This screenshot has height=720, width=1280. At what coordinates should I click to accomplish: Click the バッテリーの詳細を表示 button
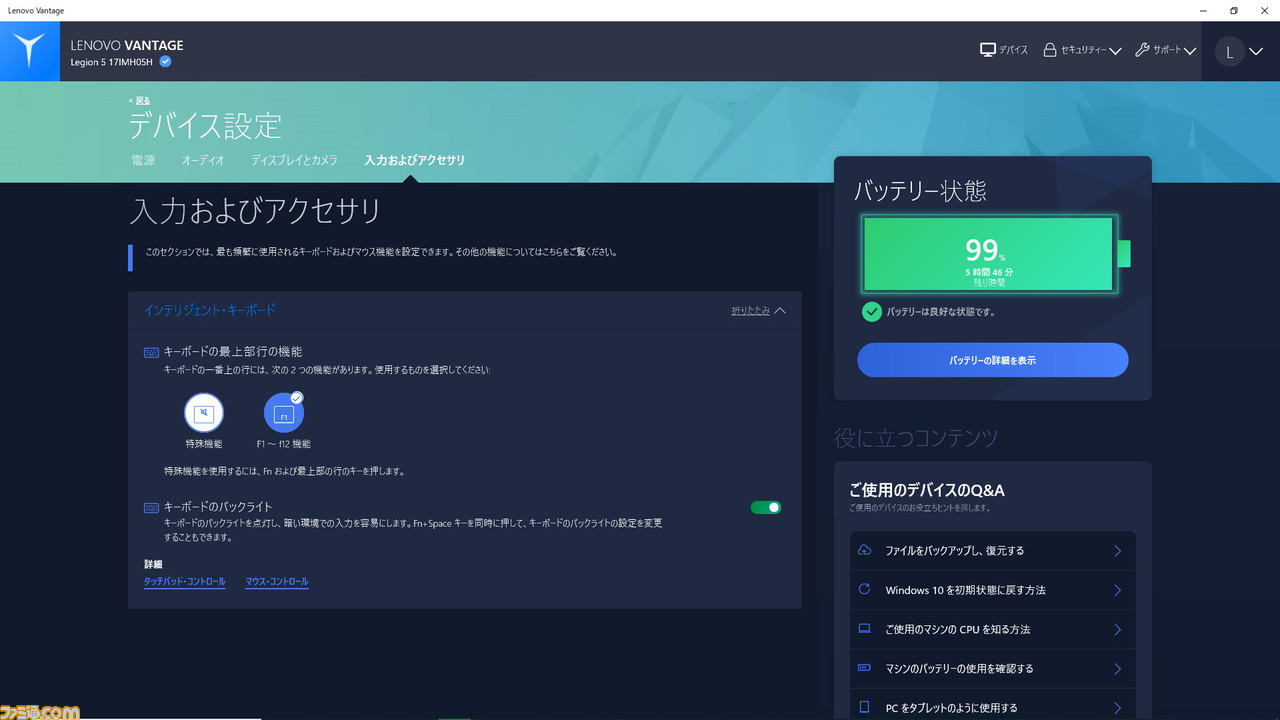992,360
